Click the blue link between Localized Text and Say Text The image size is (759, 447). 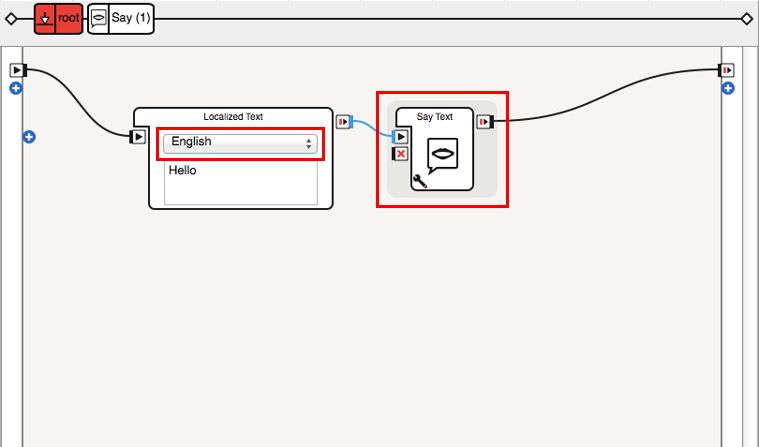pos(372,128)
